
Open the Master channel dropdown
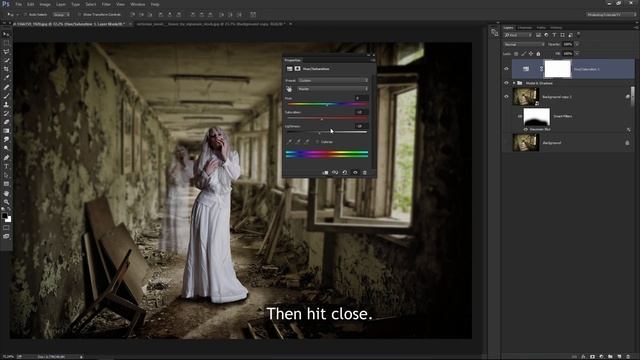333,89
